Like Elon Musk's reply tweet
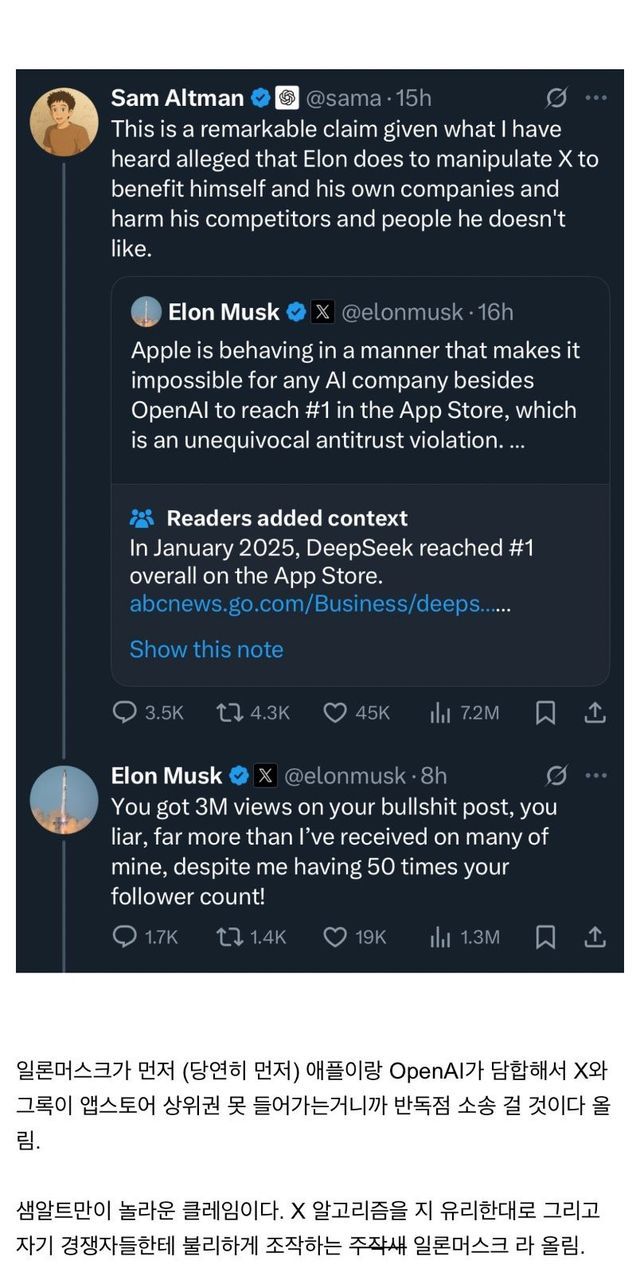This screenshot has height=1280, width=640. [x=335, y=937]
